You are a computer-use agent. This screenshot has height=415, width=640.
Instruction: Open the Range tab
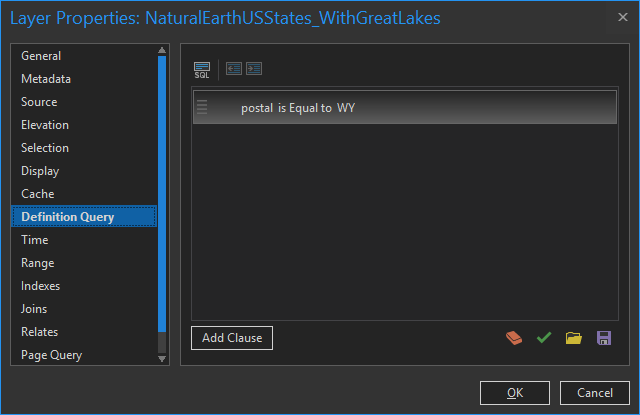click(x=84, y=263)
